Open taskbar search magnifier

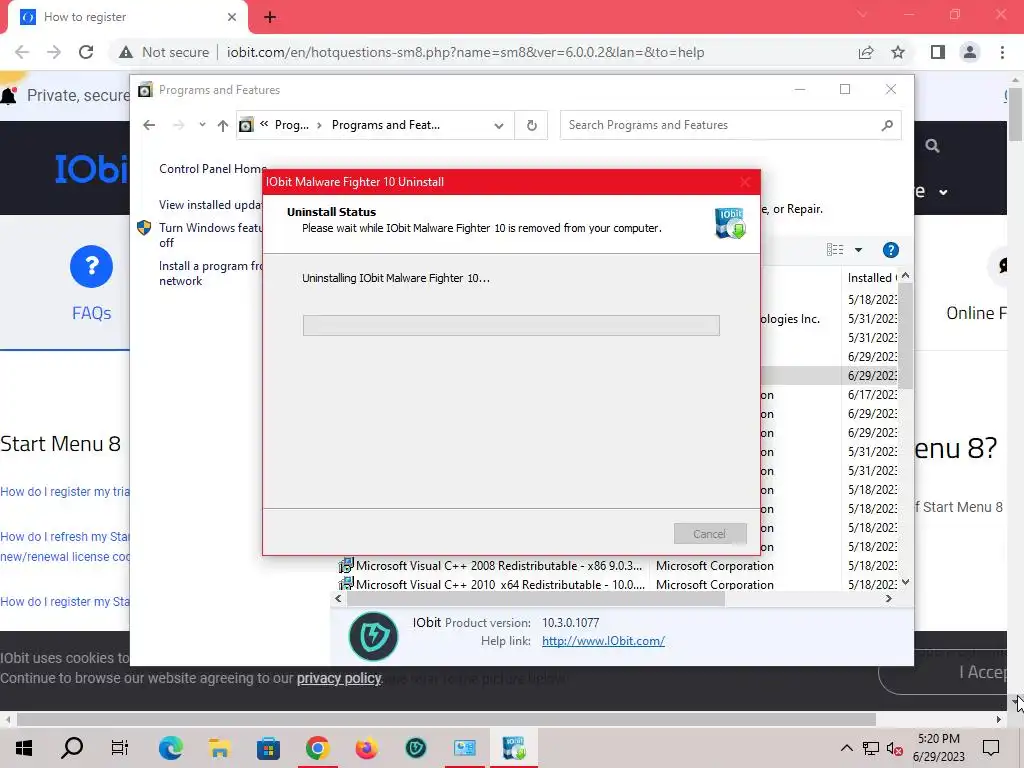(x=72, y=748)
